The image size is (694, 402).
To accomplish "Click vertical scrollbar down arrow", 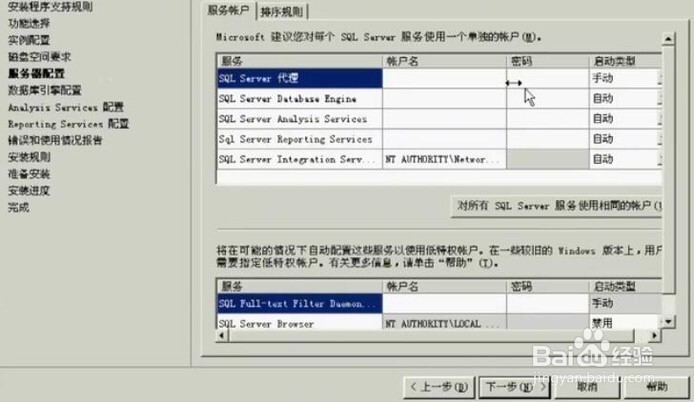I will tap(668, 322).
